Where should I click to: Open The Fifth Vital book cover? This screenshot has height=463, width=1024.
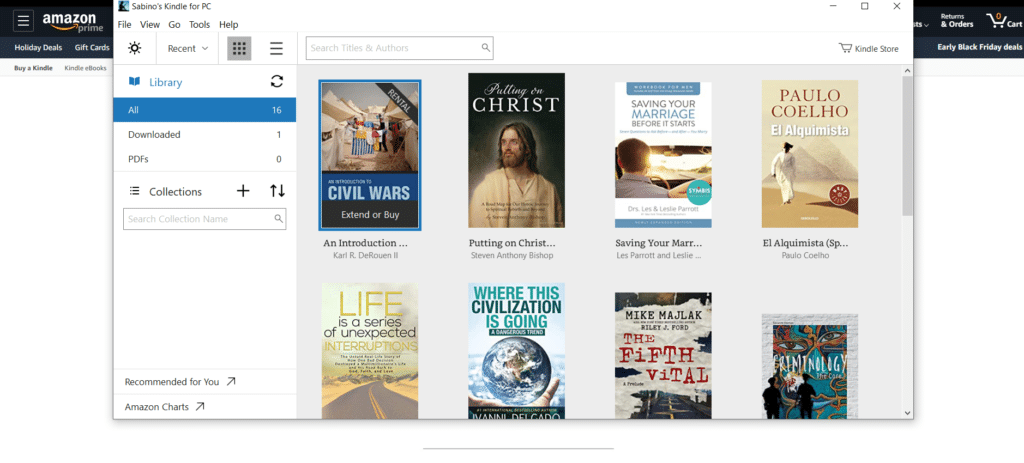coord(663,355)
